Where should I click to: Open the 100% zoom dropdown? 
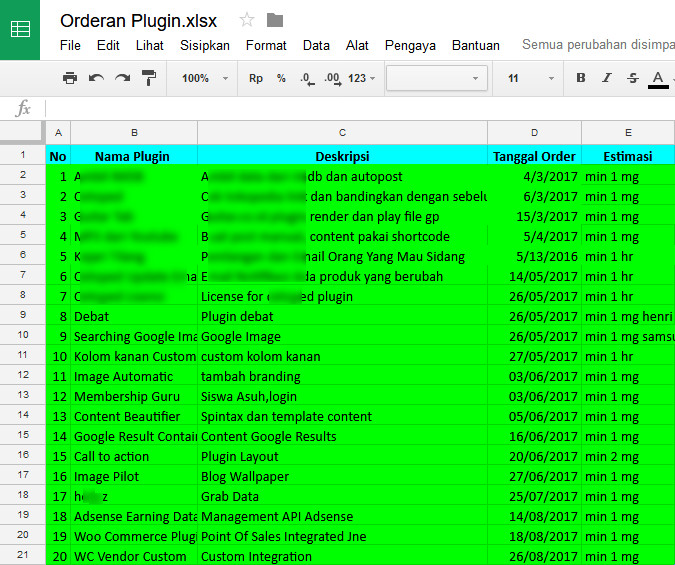(x=204, y=78)
